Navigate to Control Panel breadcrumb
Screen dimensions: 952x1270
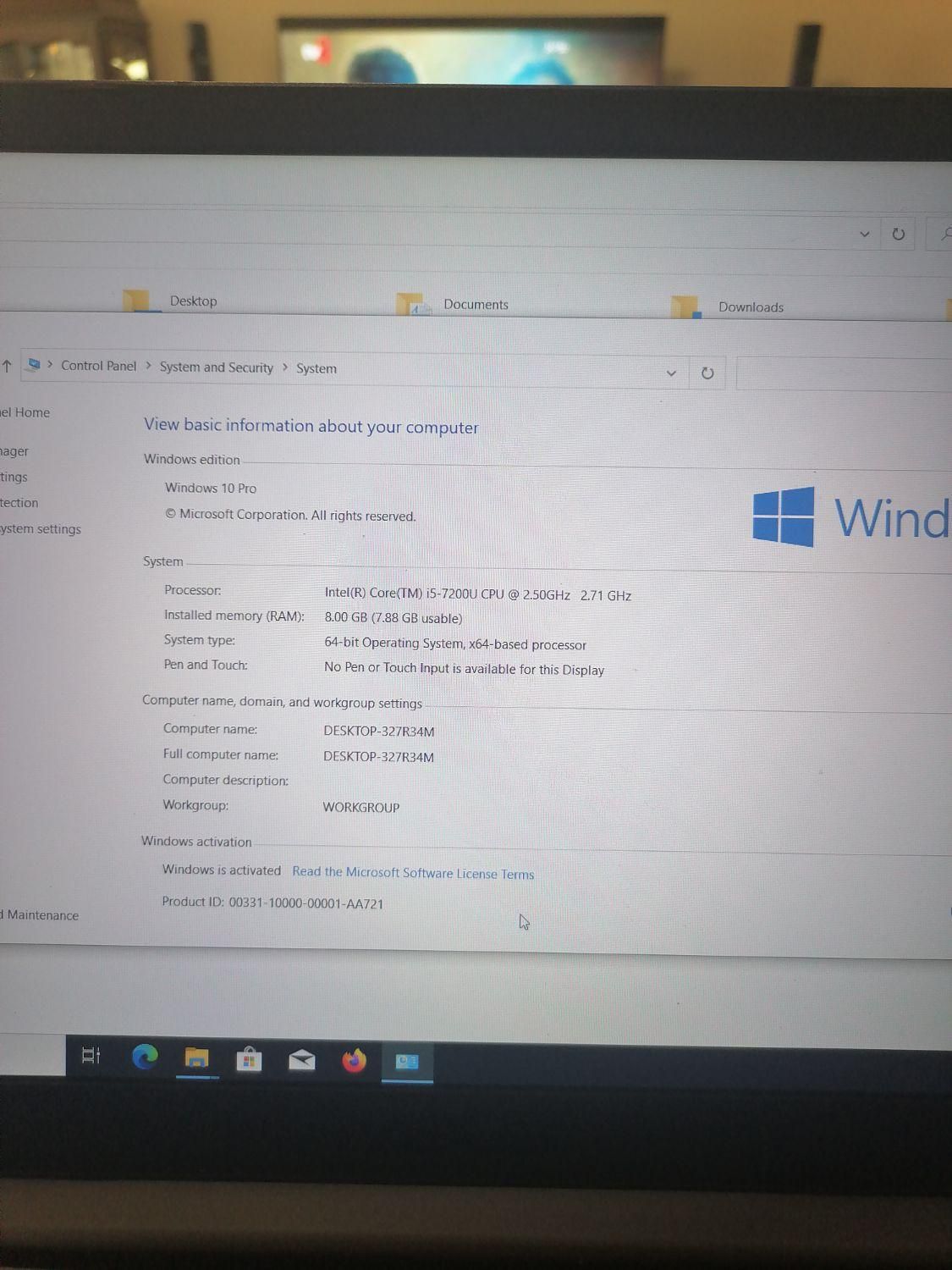click(x=98, y=366)
